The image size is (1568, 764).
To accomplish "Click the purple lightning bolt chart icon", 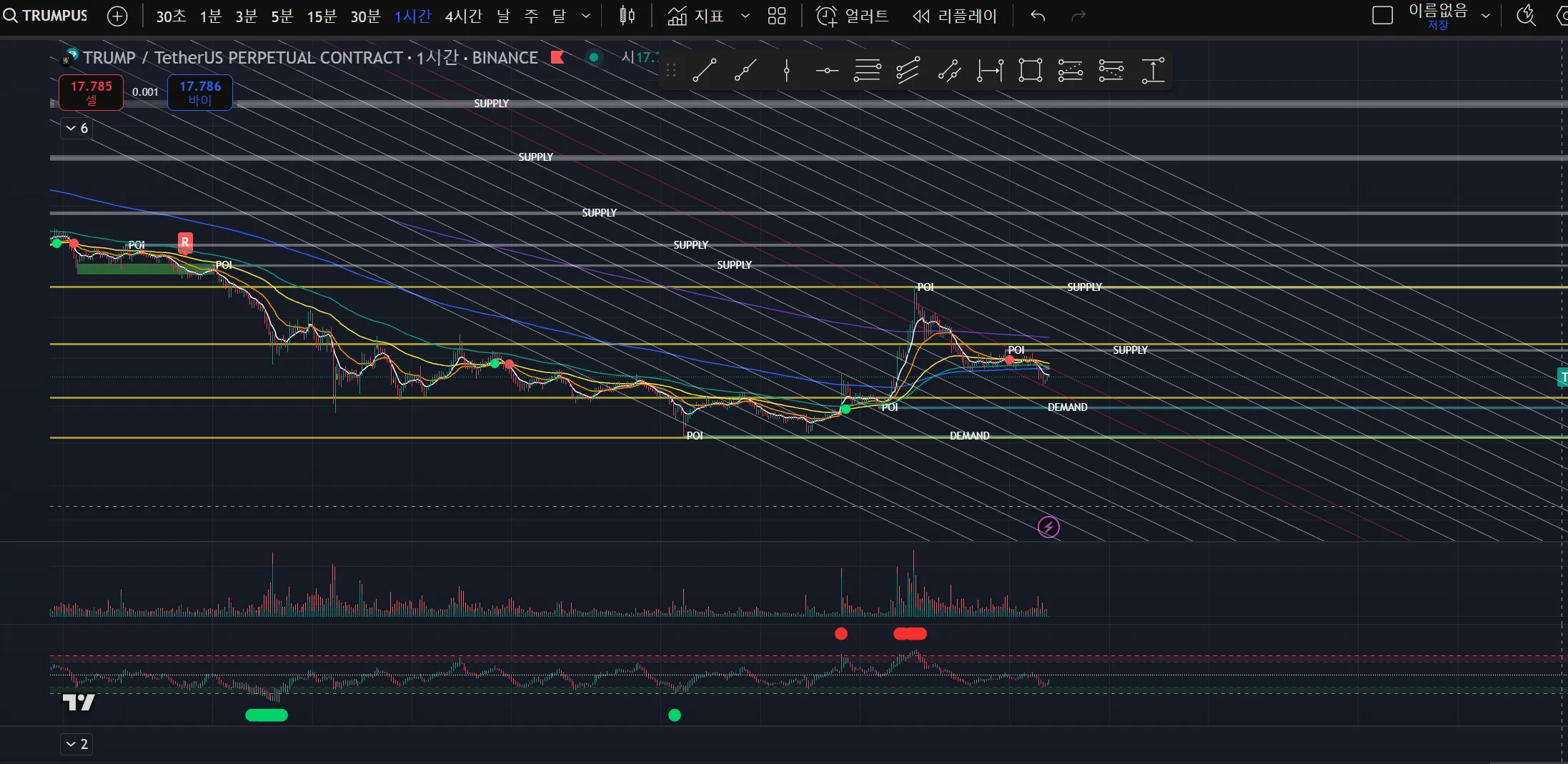I will tap(1048, 527).
